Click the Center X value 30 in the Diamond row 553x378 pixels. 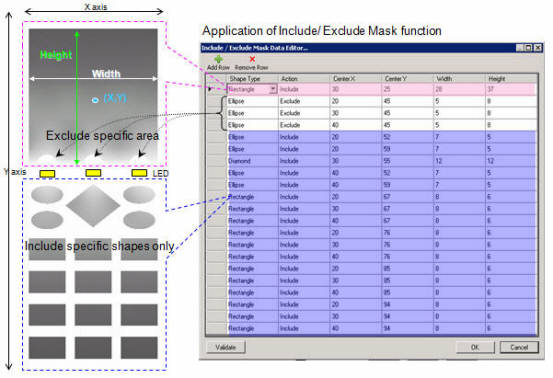356,161
